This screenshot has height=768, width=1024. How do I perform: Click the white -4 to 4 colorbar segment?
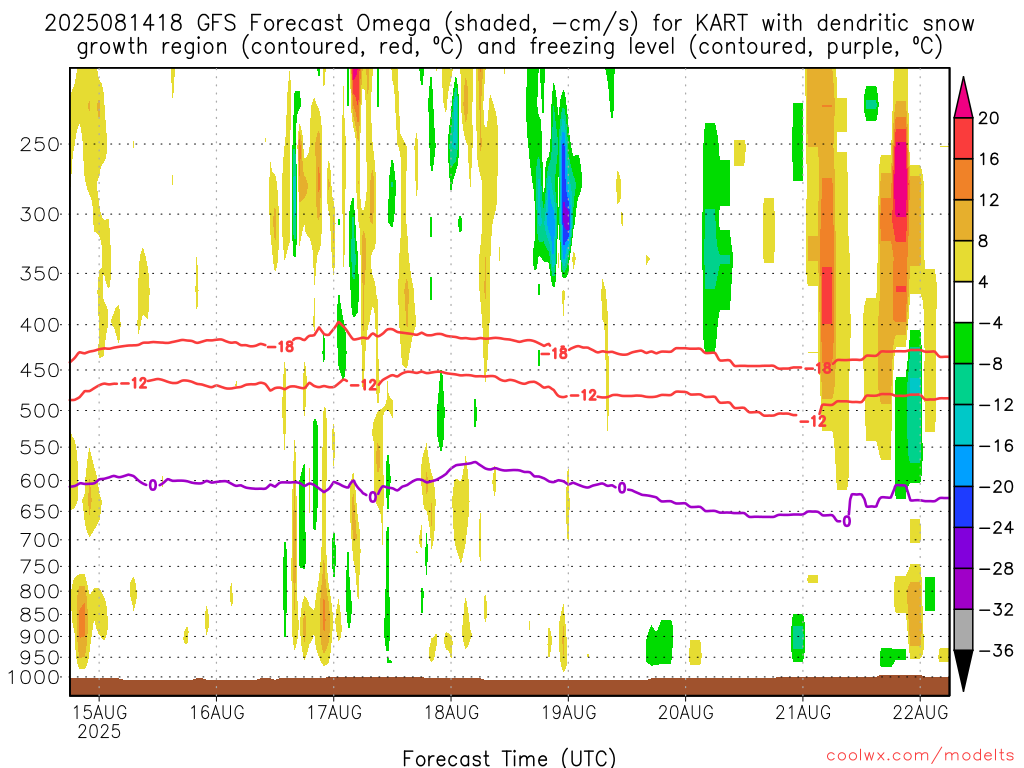click(963, 302)
